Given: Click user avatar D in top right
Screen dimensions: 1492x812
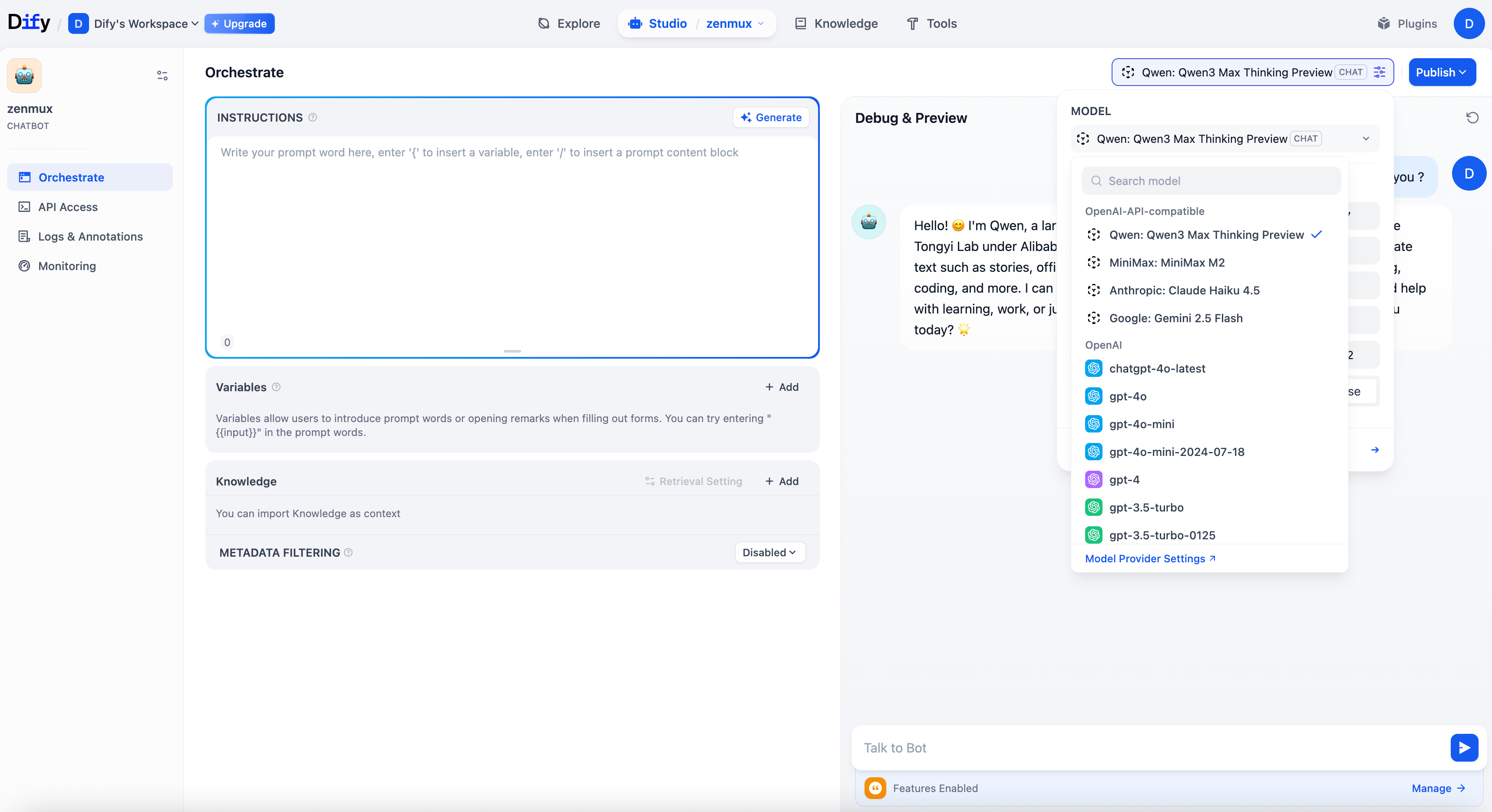Looking at the screenshot, I should [1468, 24].
